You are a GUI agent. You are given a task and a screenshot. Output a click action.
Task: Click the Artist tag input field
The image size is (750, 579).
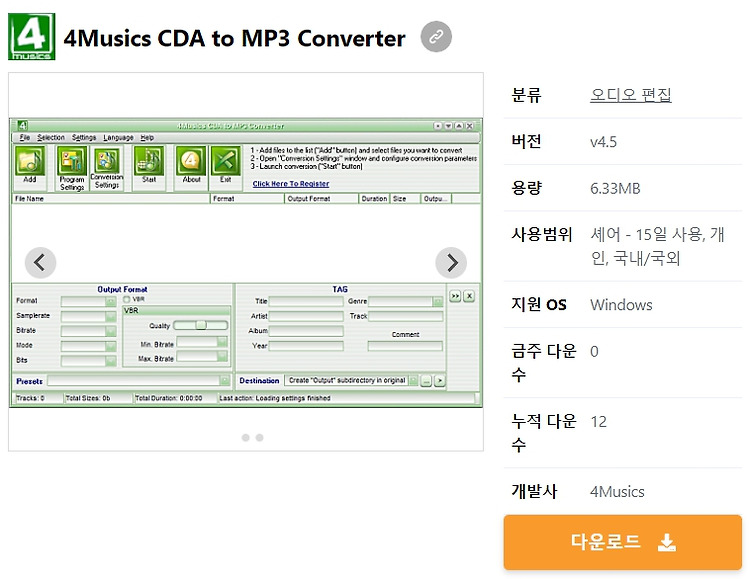[x=306, y=316]
